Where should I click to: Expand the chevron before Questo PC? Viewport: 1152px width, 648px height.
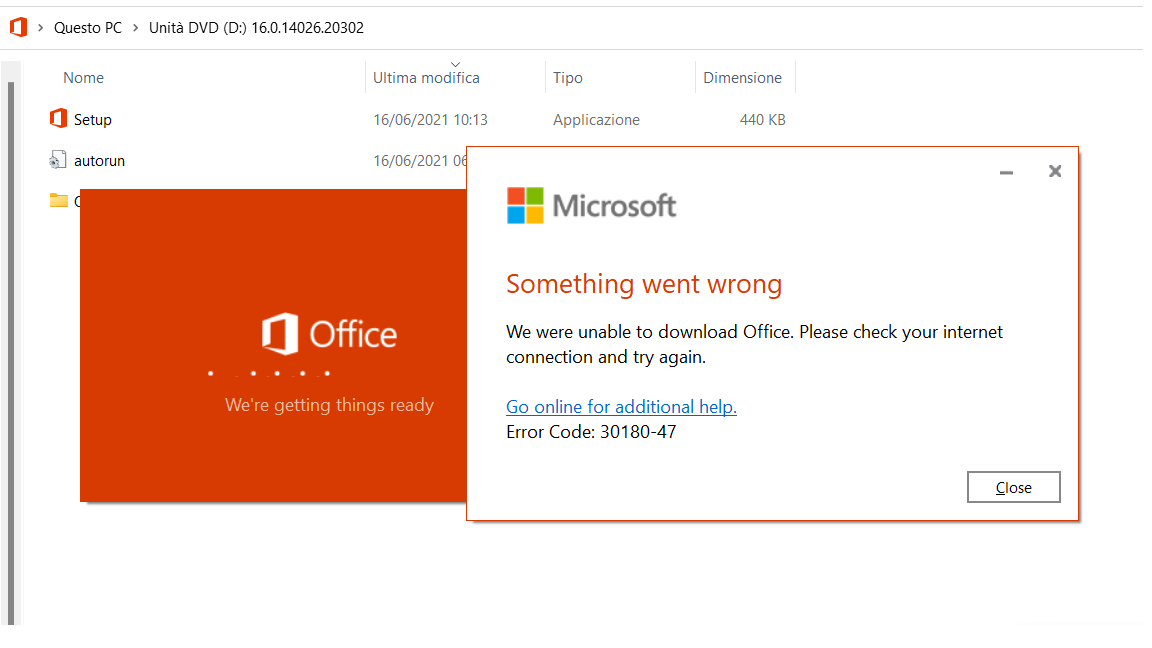(40, 28)
